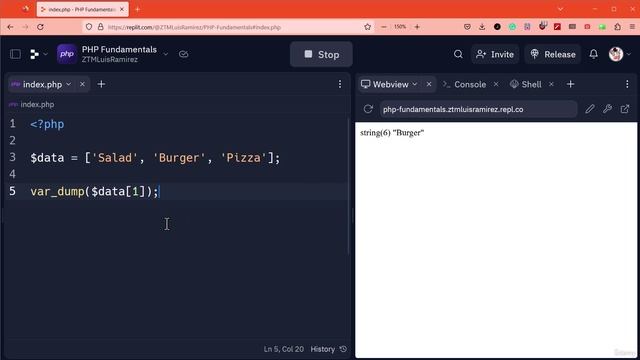Image resolution: width=640 pixels, height=360 pixels.
Task: Click code line 3 with $data array
Action: point(155,158)
